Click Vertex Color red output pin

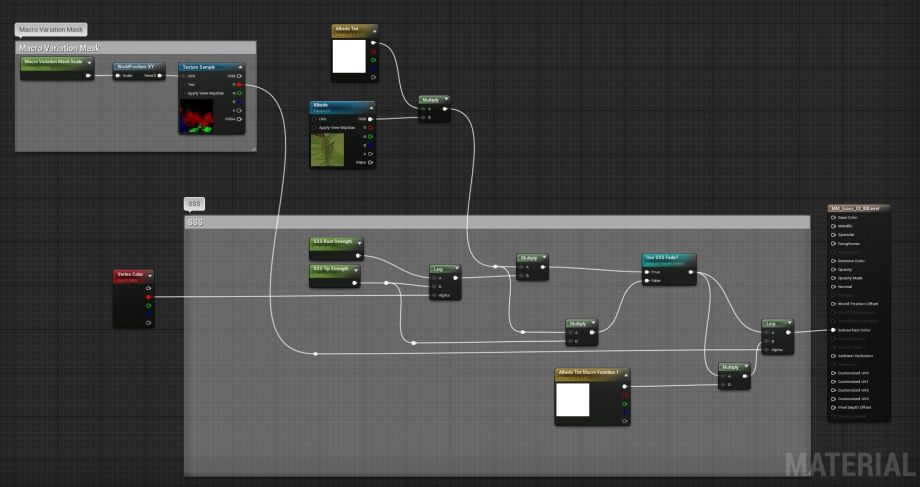(x=148, y=297)
